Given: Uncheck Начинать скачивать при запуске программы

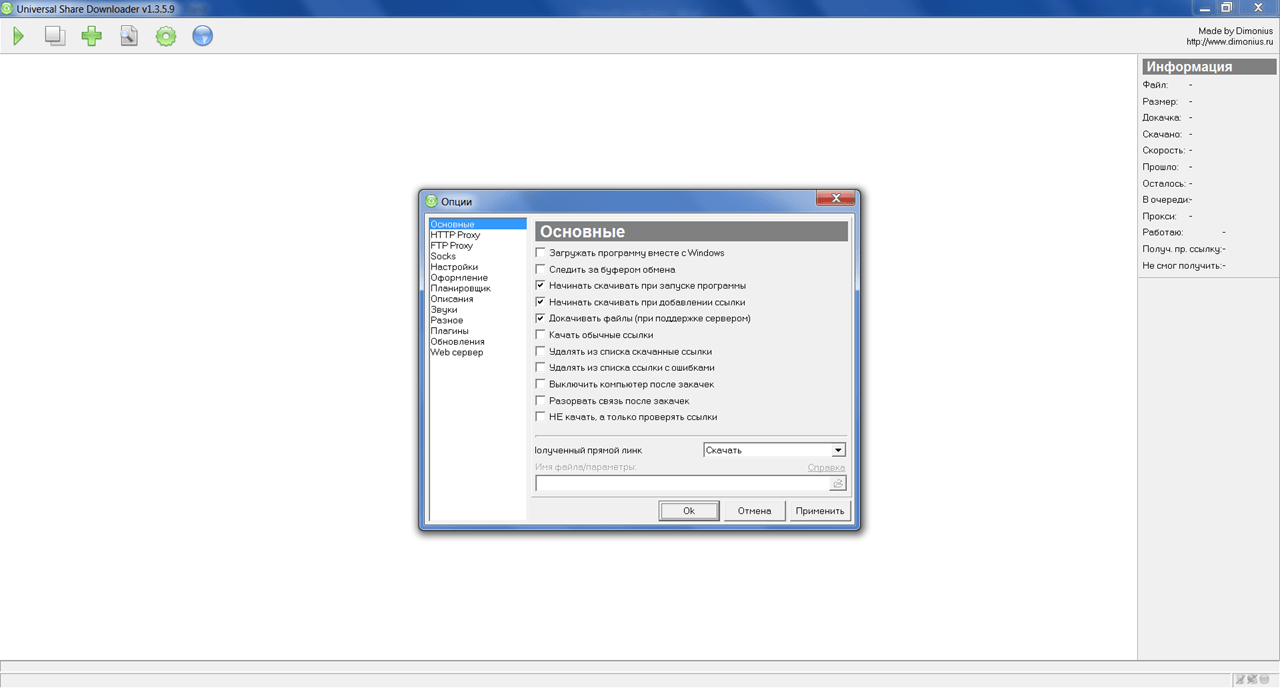Looking at the screenshot, I should pyautogui.click(x=541, y=286).
